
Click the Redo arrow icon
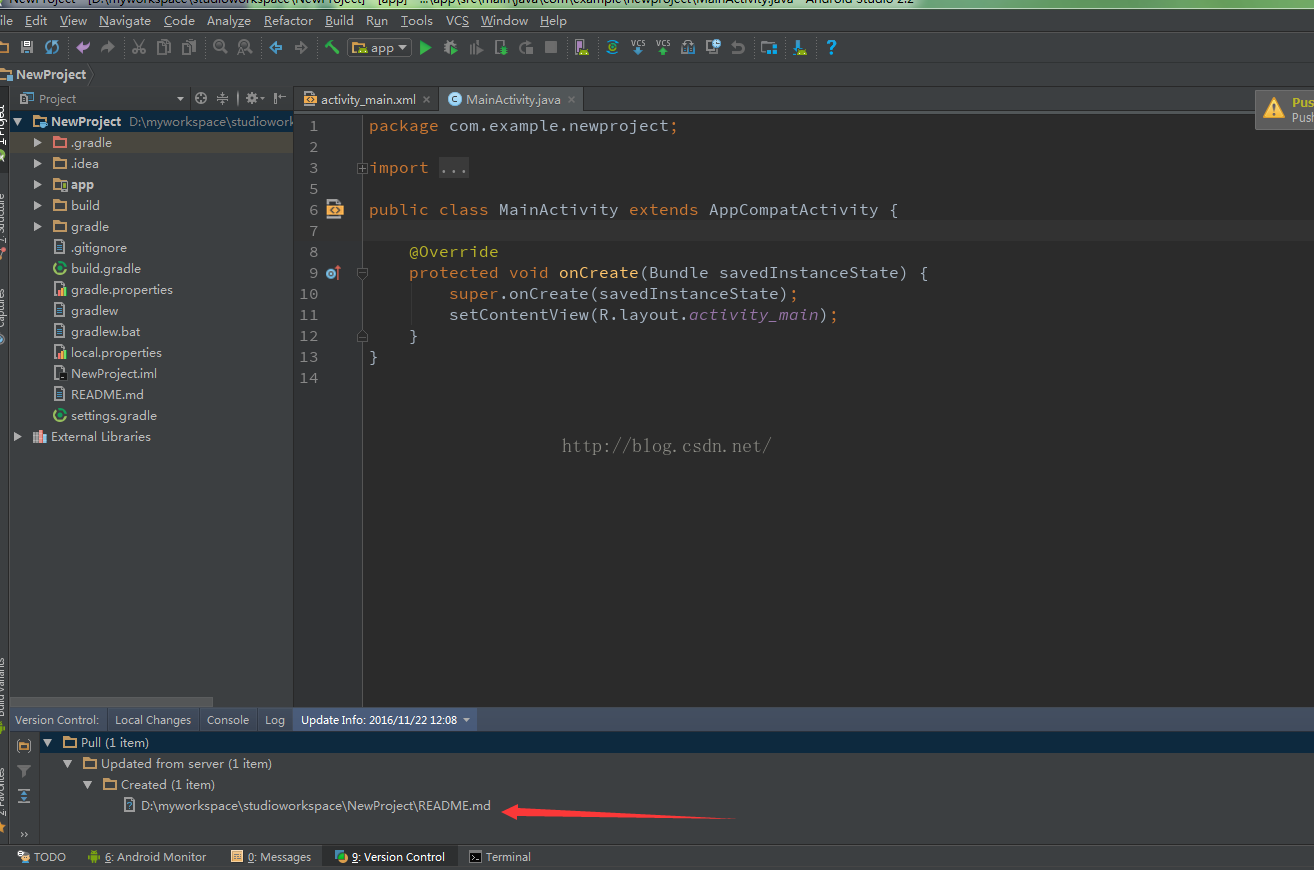coord(107,47)
